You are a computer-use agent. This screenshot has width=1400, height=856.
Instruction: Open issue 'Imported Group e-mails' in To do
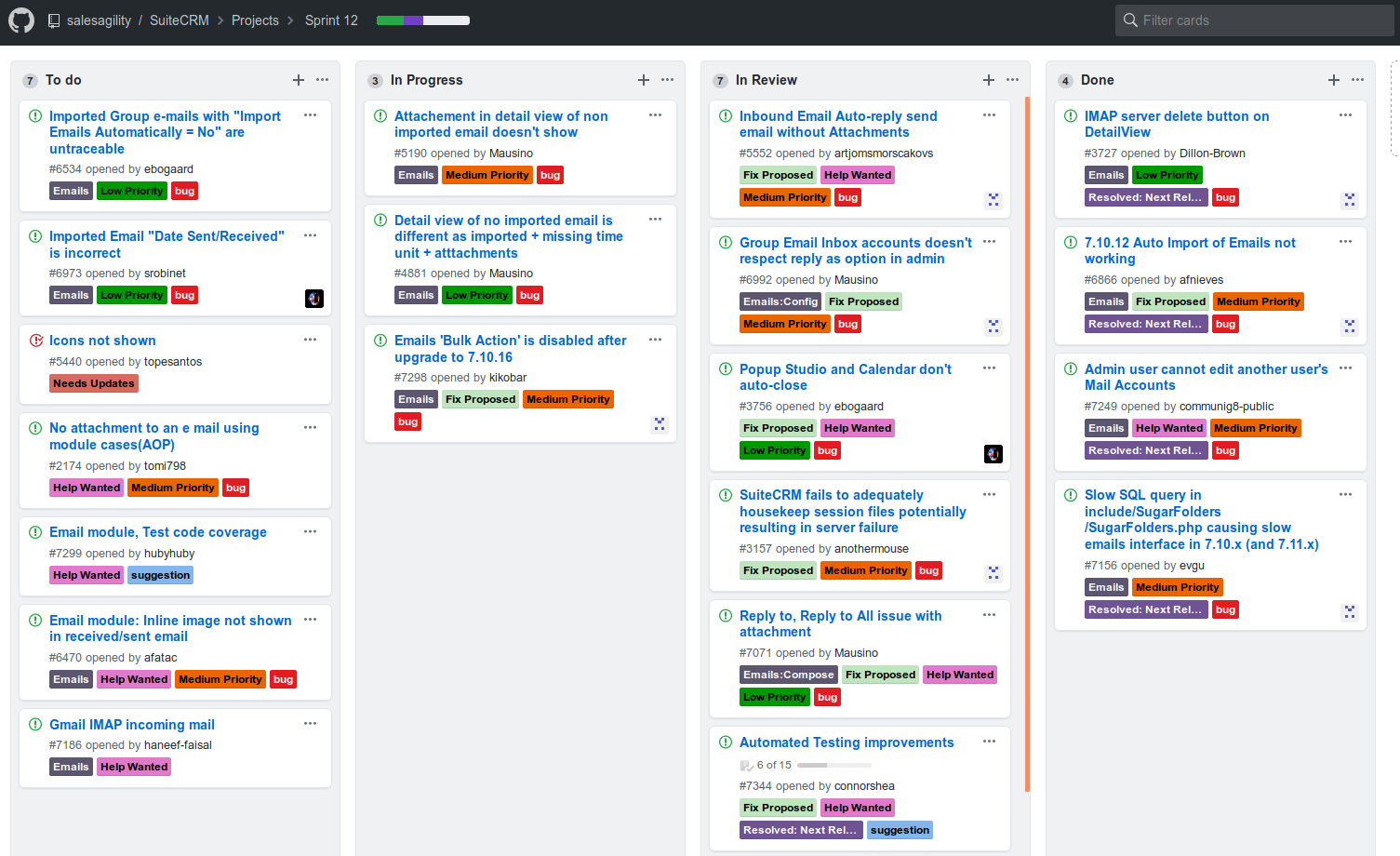(165, 132)
